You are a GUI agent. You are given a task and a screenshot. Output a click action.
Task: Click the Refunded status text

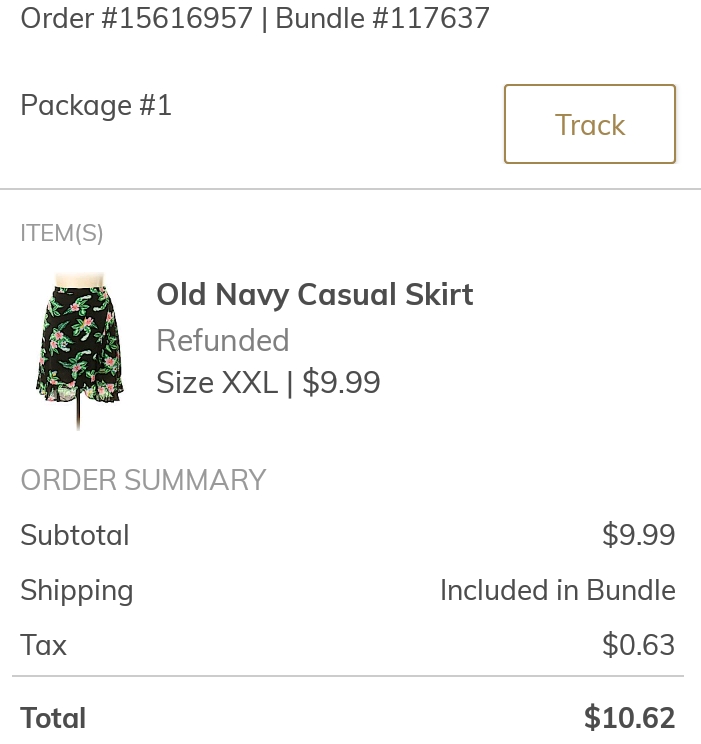tap(222, 340)
